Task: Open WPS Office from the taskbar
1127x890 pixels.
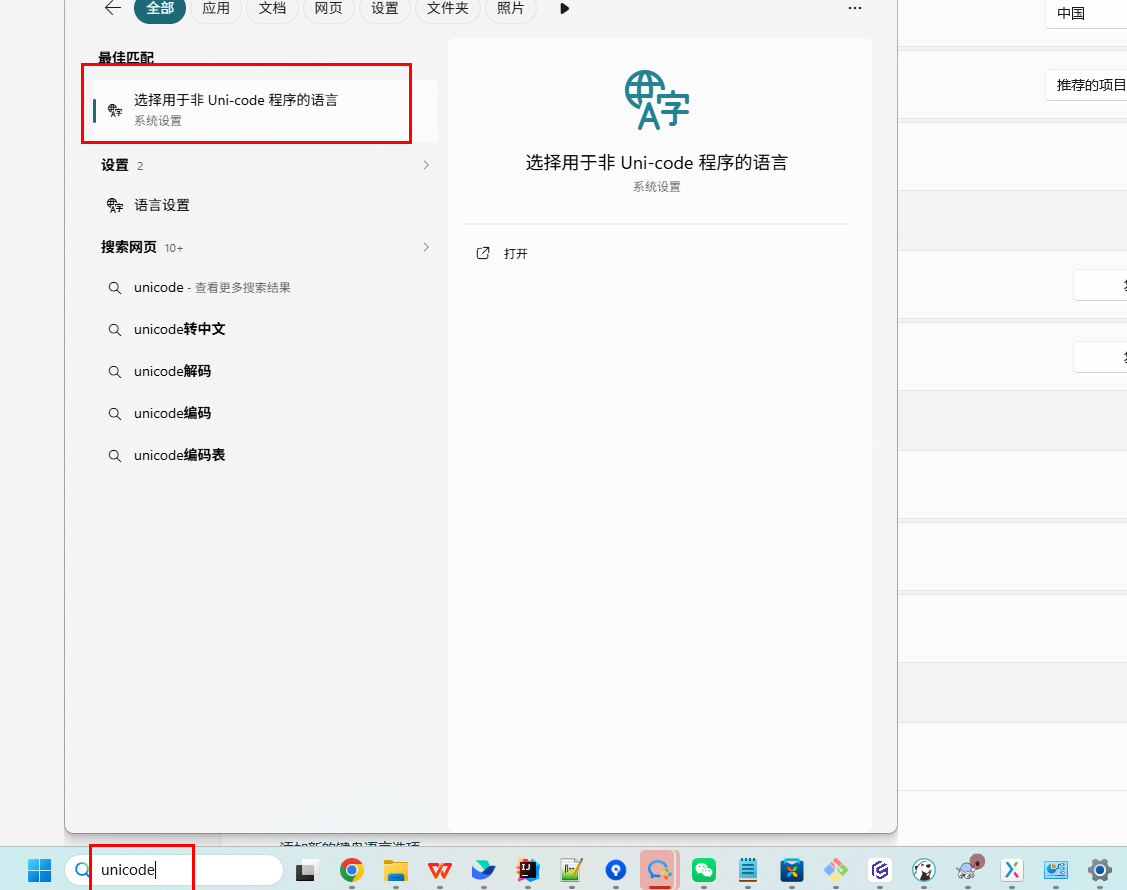Action: coord(439,870)
